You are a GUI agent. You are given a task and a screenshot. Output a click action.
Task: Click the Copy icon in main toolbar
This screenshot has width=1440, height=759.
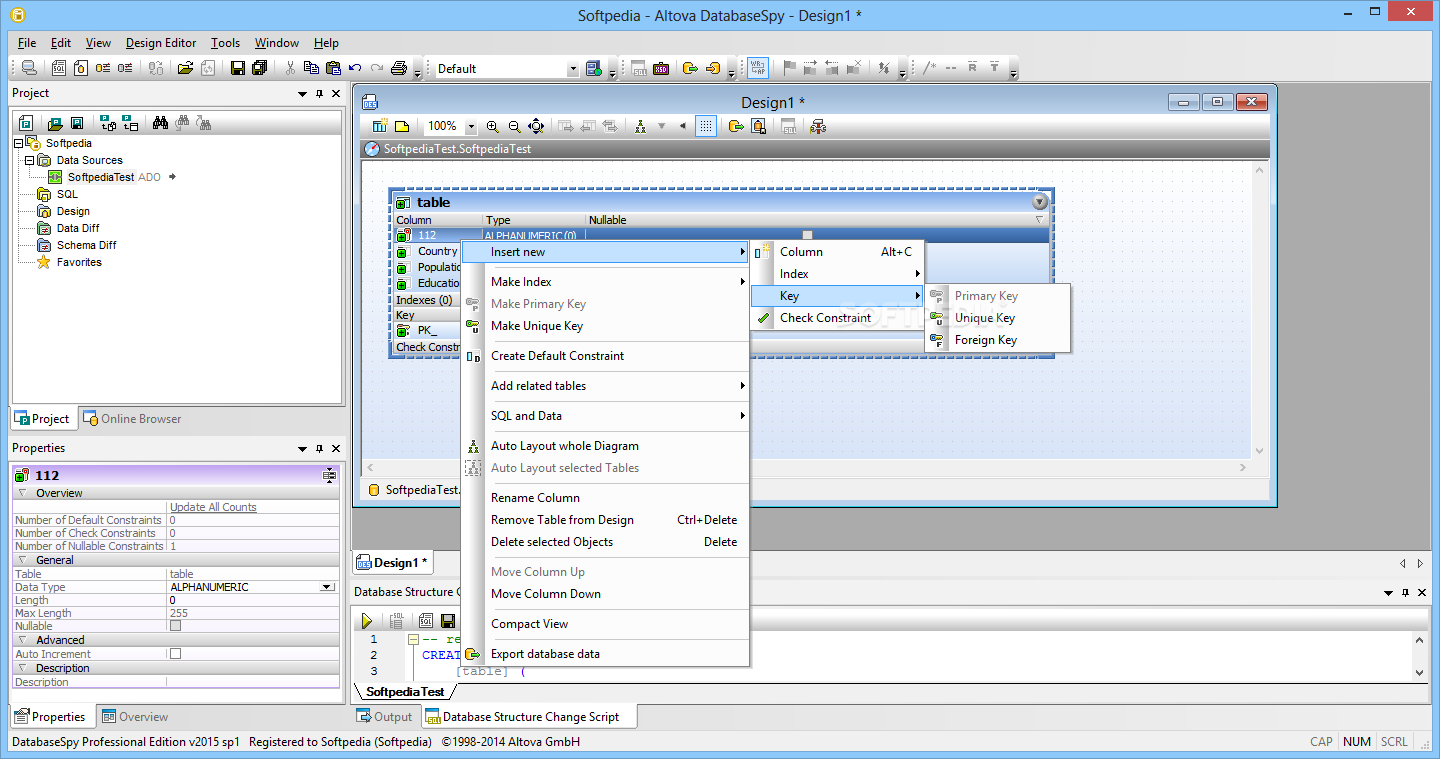tap(311, 68)
